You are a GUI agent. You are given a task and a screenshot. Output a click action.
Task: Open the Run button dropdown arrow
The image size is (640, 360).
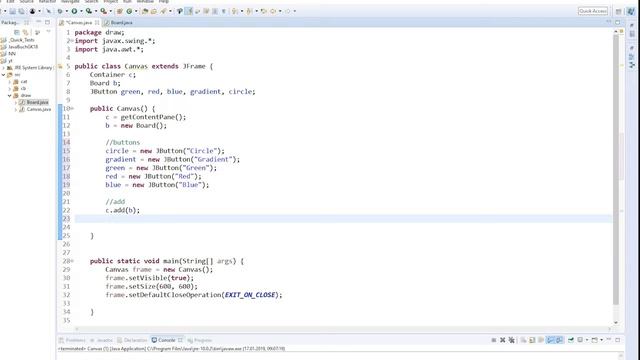click(x=81, y=11)
